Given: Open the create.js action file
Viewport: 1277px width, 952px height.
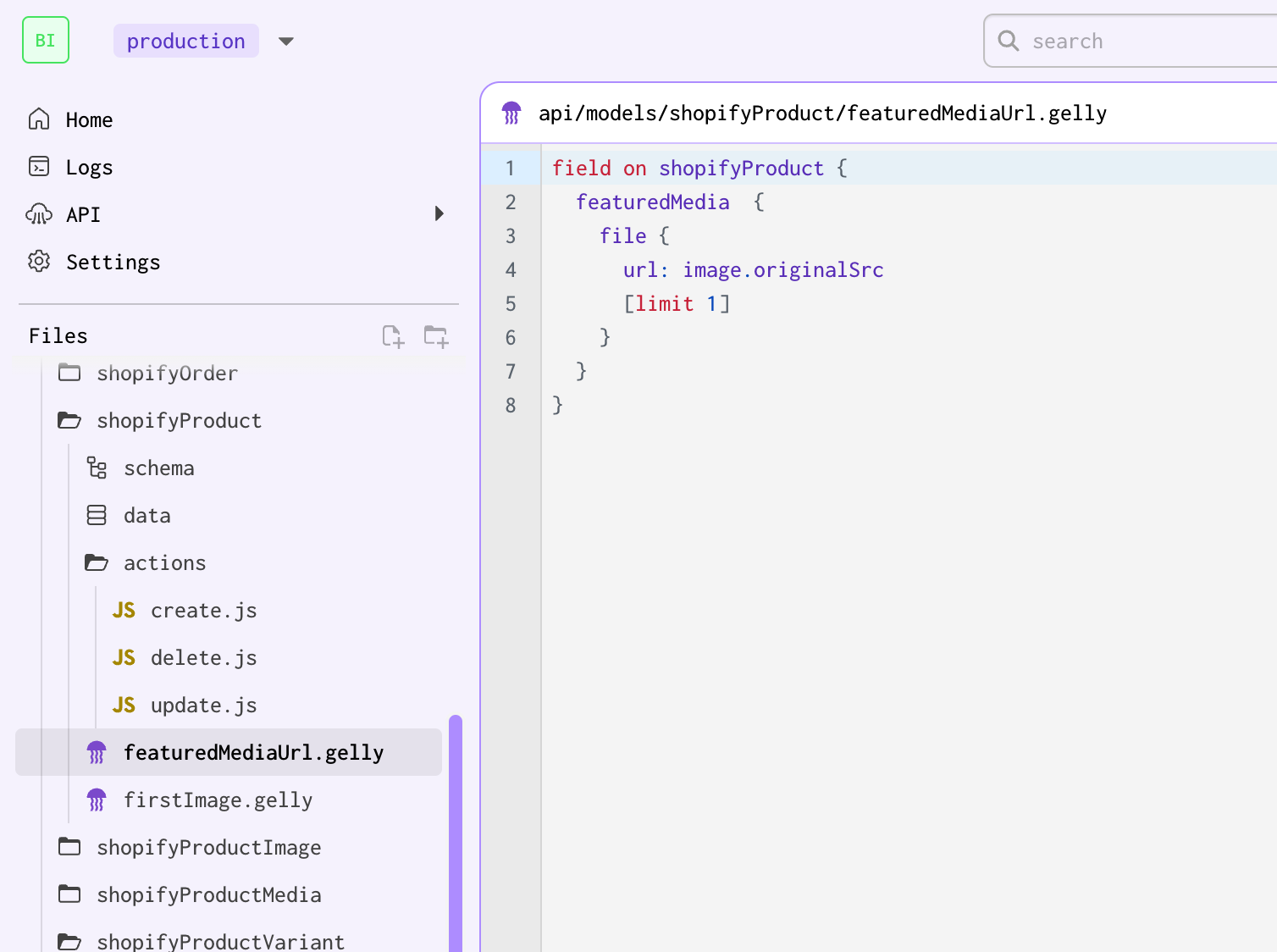Looking at the screenshot, I should point(203,610).
